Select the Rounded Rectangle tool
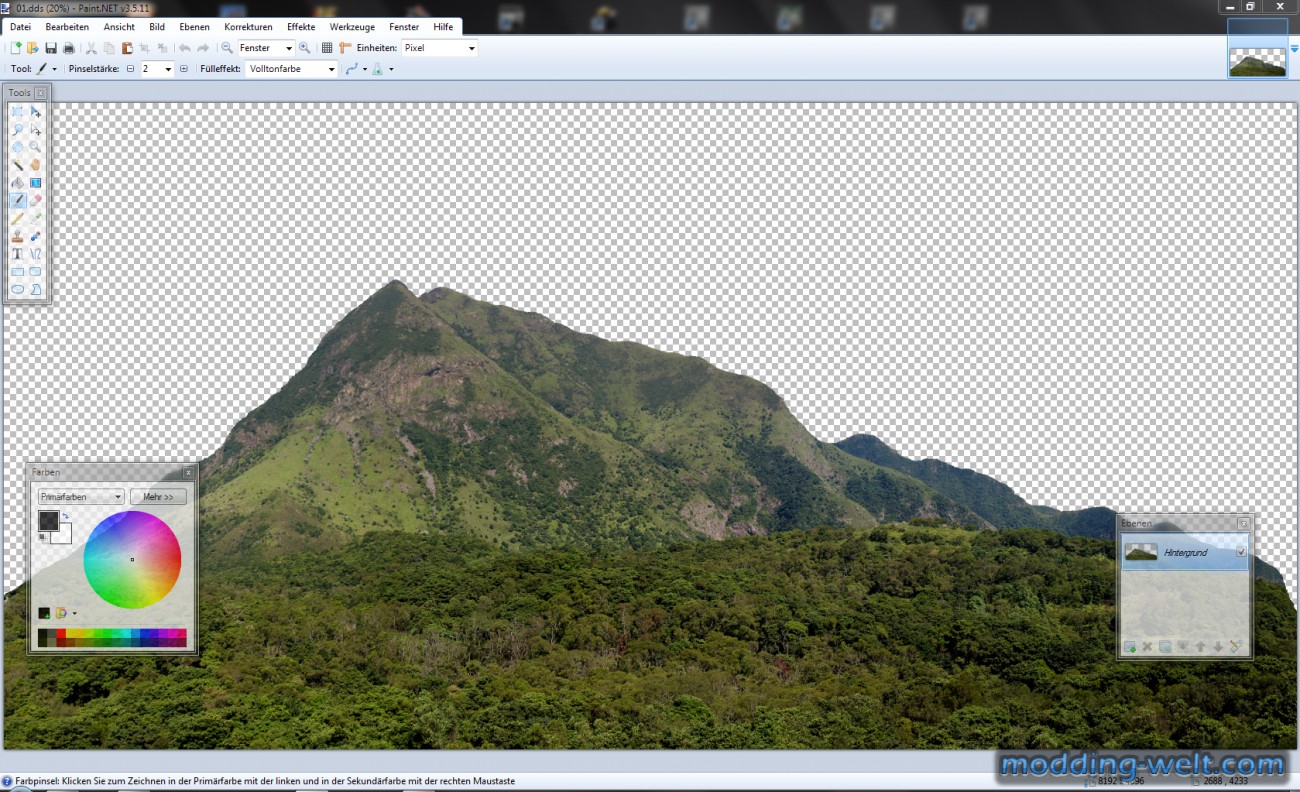This screenshot has width=1300, height=792. [36, 271]
